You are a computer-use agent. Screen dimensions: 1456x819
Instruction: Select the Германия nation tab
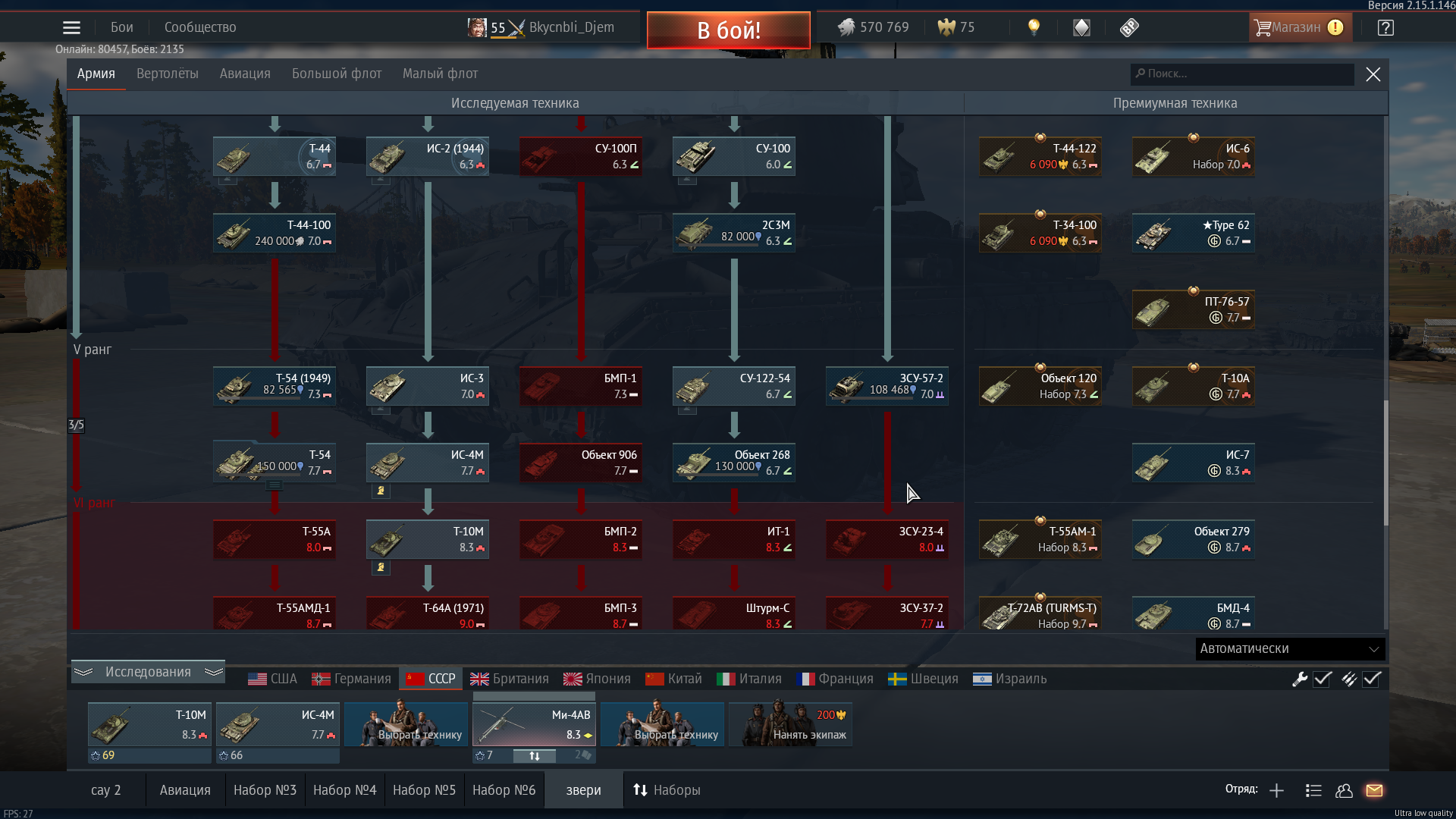click(x=352, y=679)
